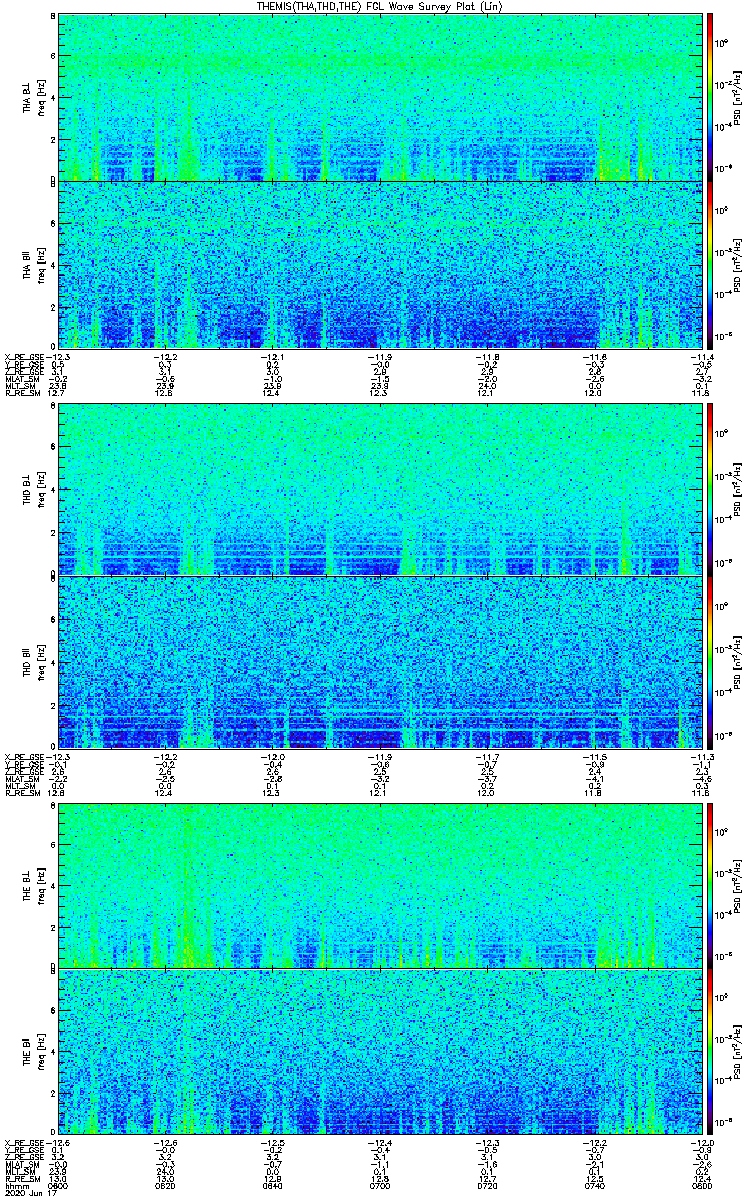The height and width of the screenshot is (1200, 750).
Task: Click the X_RE_GSE label under the THA panels
Action: point(23,357)
